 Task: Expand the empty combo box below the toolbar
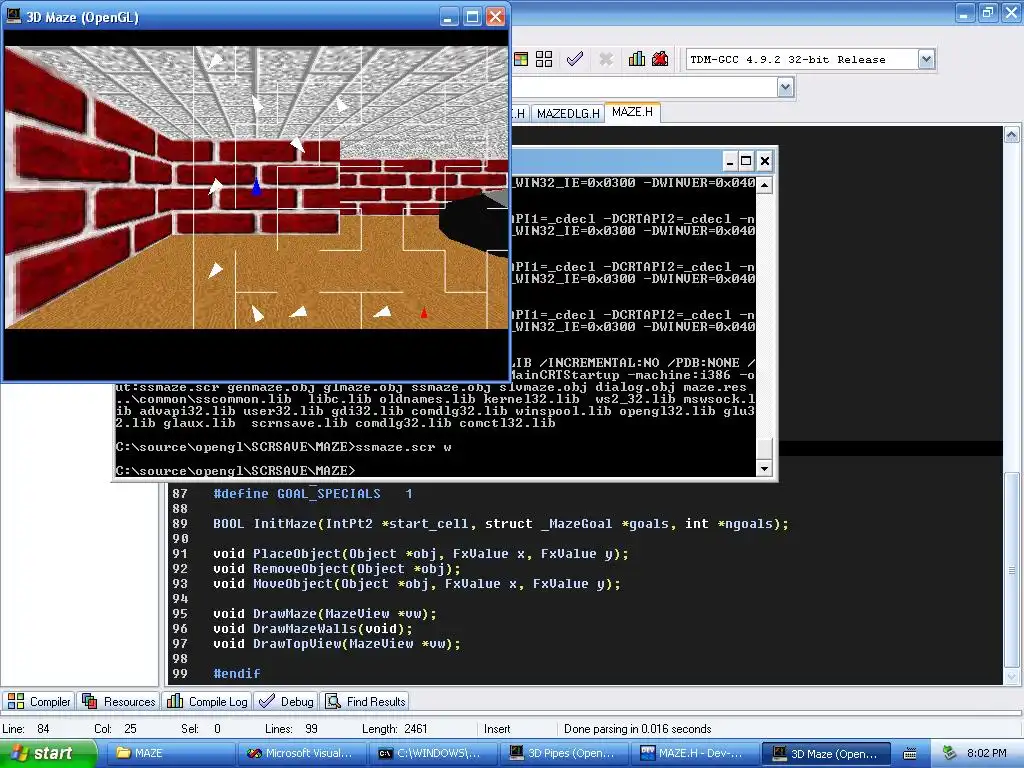(785, 87)
